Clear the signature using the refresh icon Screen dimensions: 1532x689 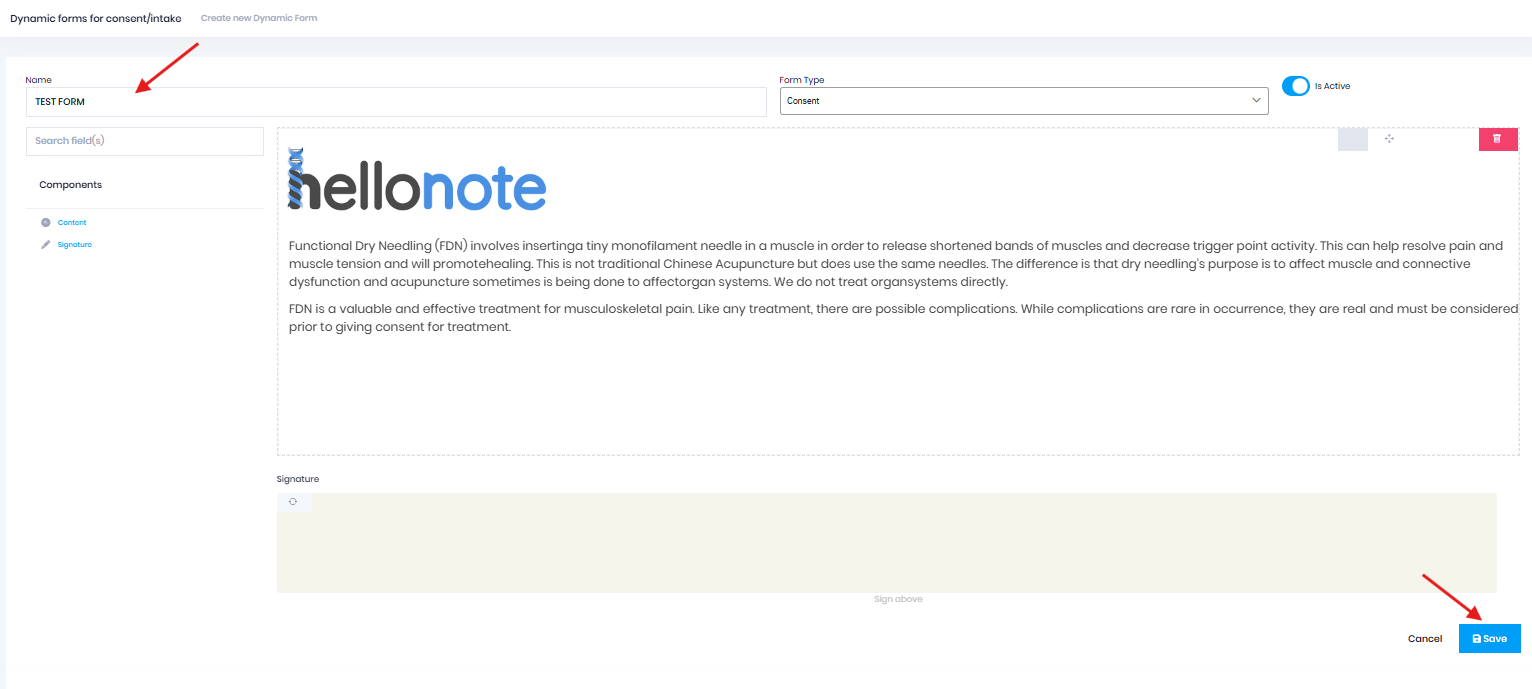point(294,501)
